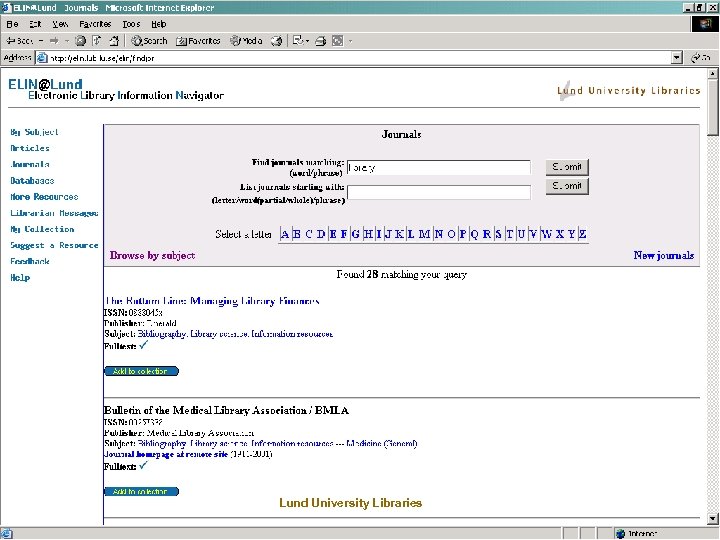Click the New journals link
The image size is (720, 540).
click(x=664, y=255)
